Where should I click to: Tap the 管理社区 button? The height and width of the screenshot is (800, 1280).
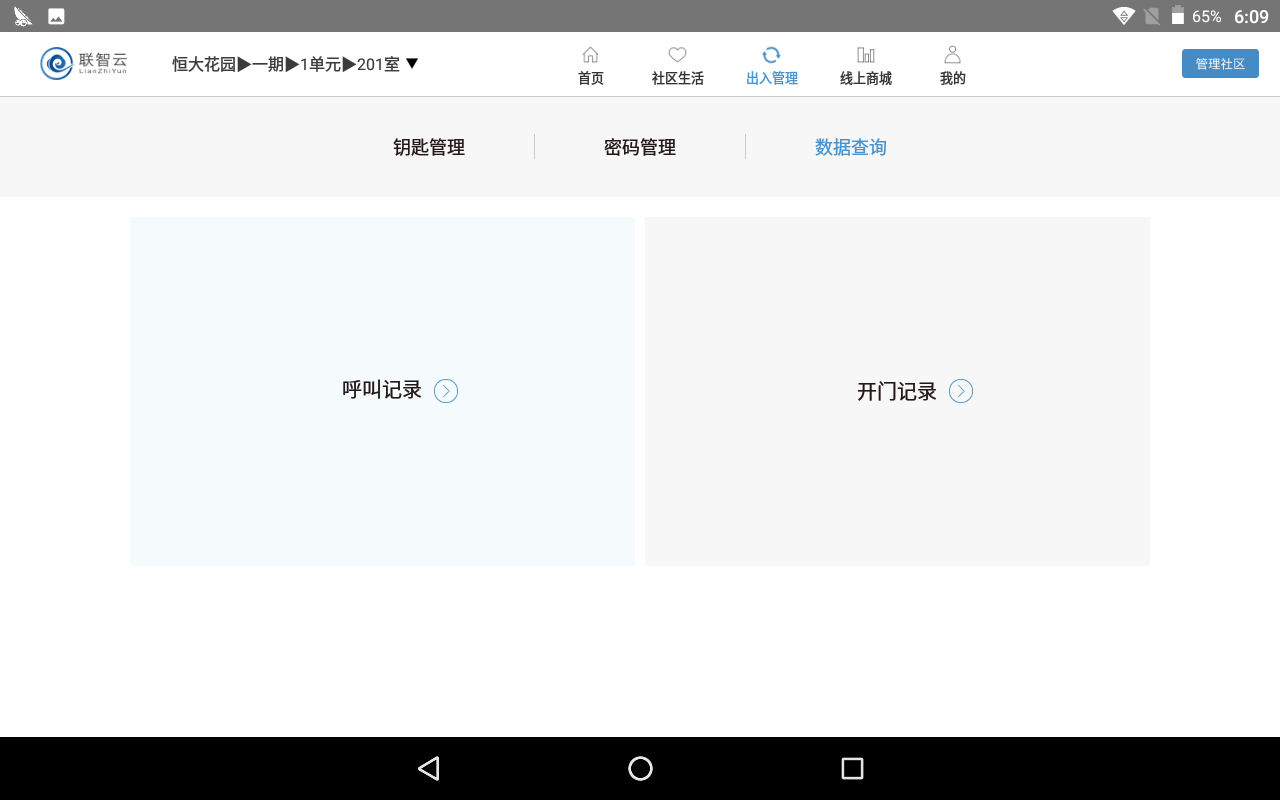1220,64
